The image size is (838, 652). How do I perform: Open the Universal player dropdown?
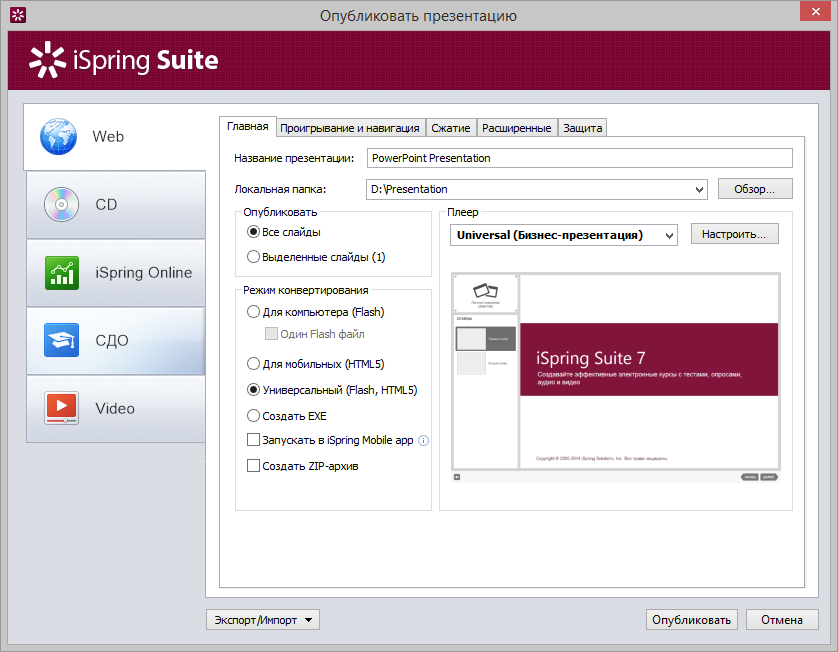669,235
